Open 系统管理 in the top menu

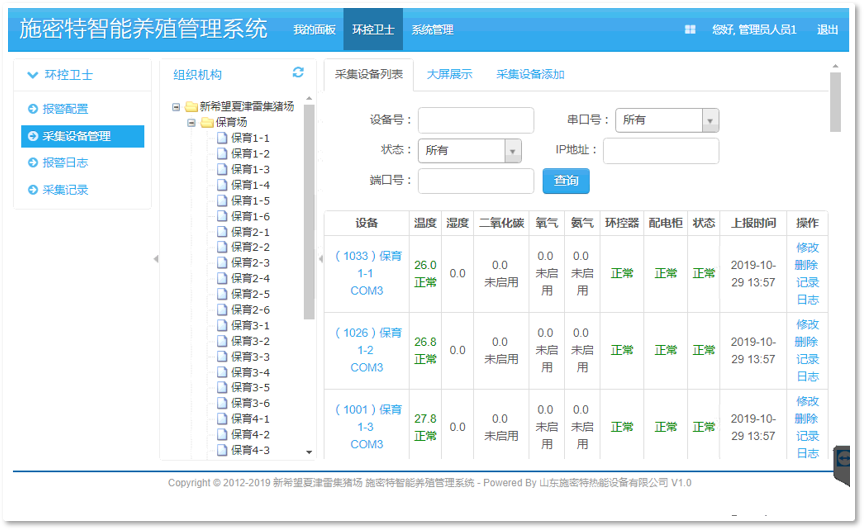coord(432,30)
